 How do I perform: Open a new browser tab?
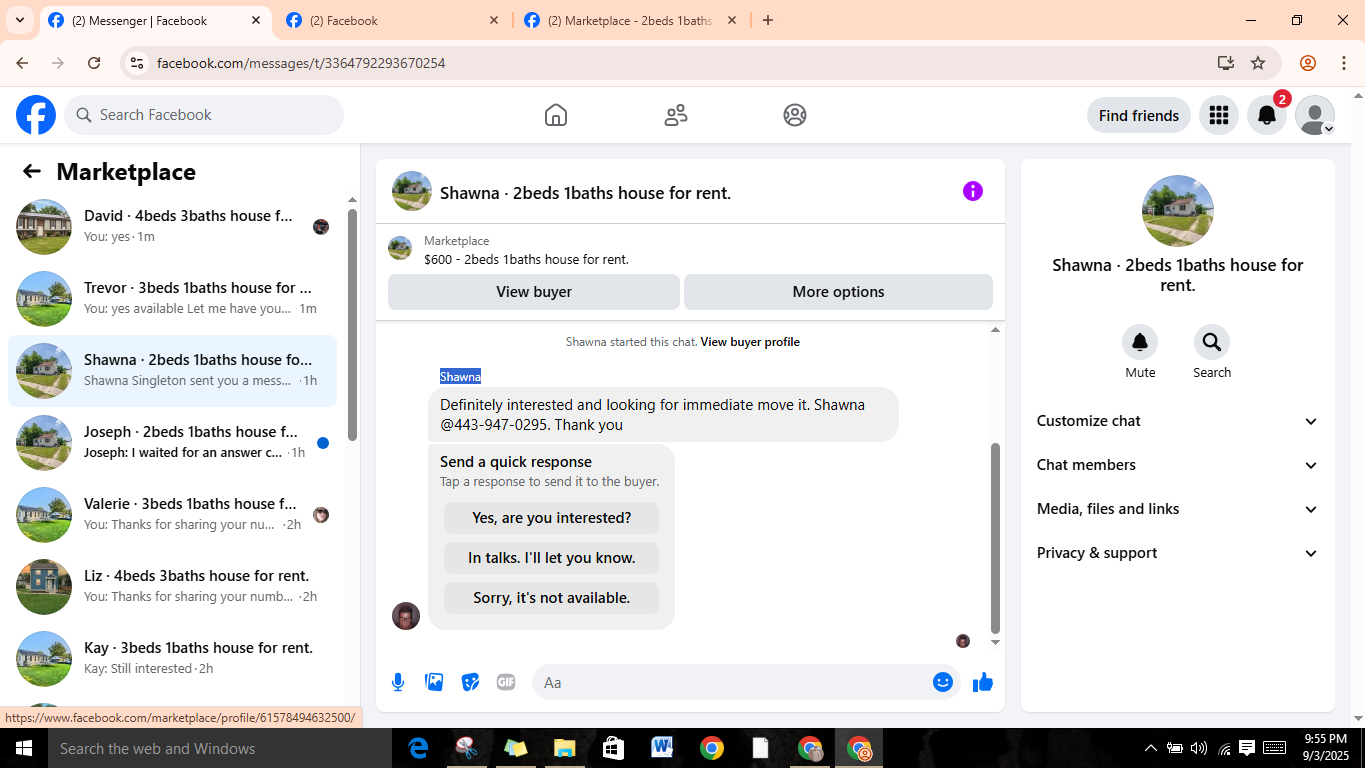point(768,20)
